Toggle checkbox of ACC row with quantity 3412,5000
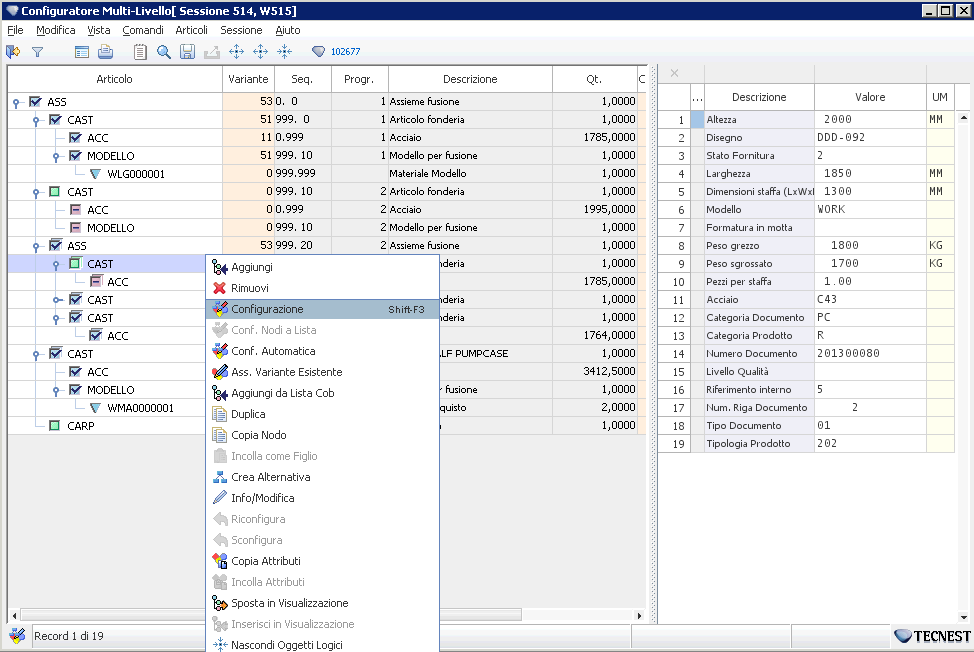Image resolution: width=974 pixels, height=652 pixels. [75, 371]
